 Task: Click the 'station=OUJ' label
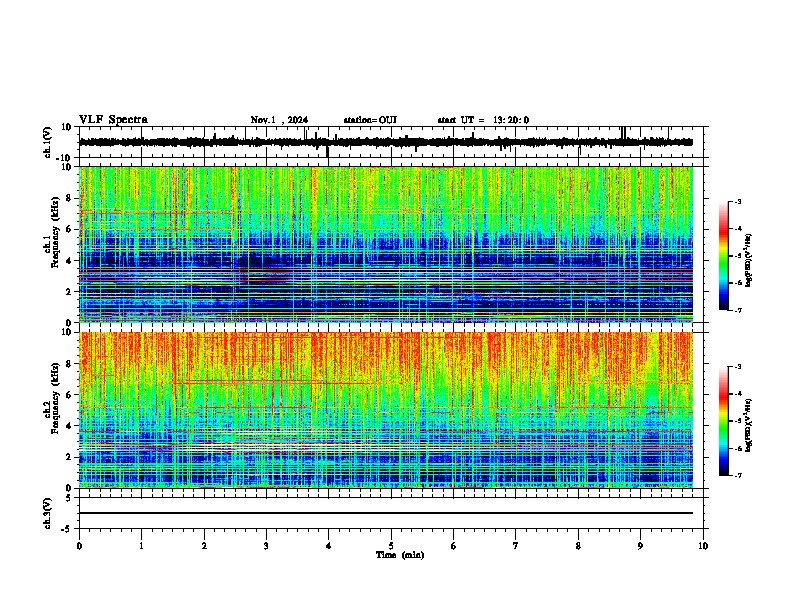(x=370, y=120)
